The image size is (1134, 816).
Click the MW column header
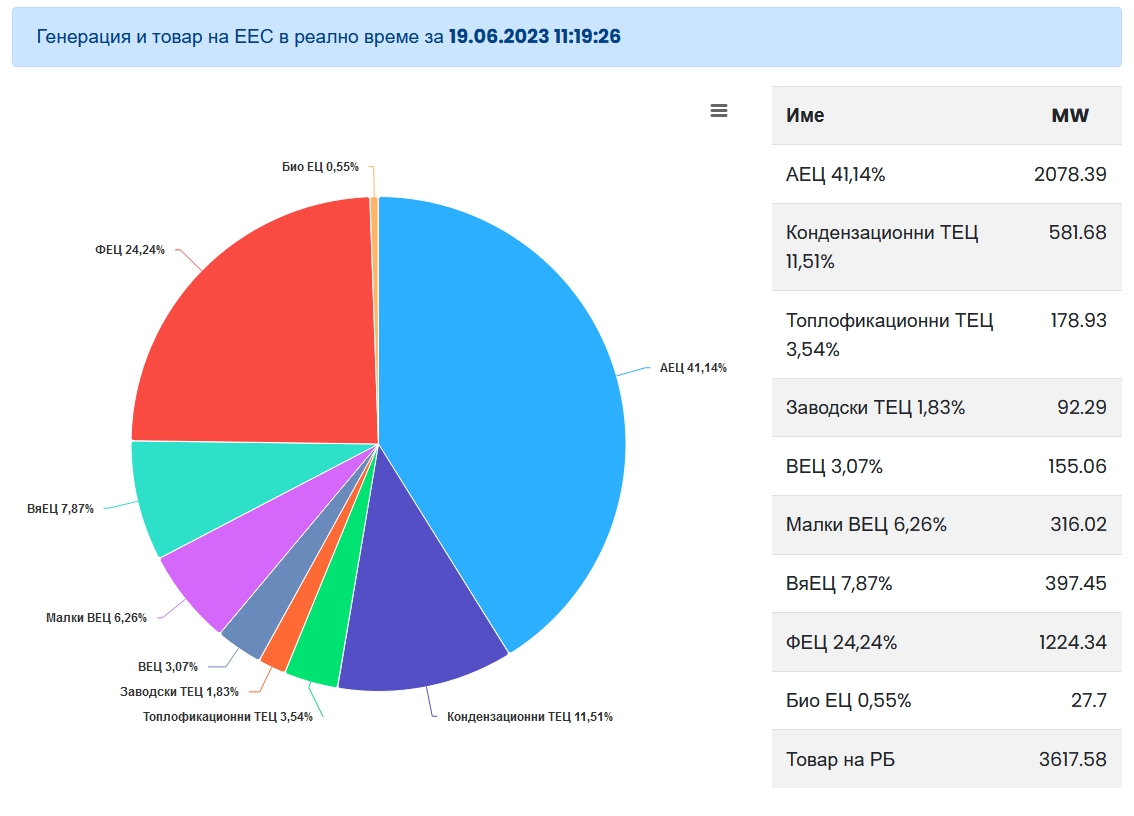tap(1070, 116)
